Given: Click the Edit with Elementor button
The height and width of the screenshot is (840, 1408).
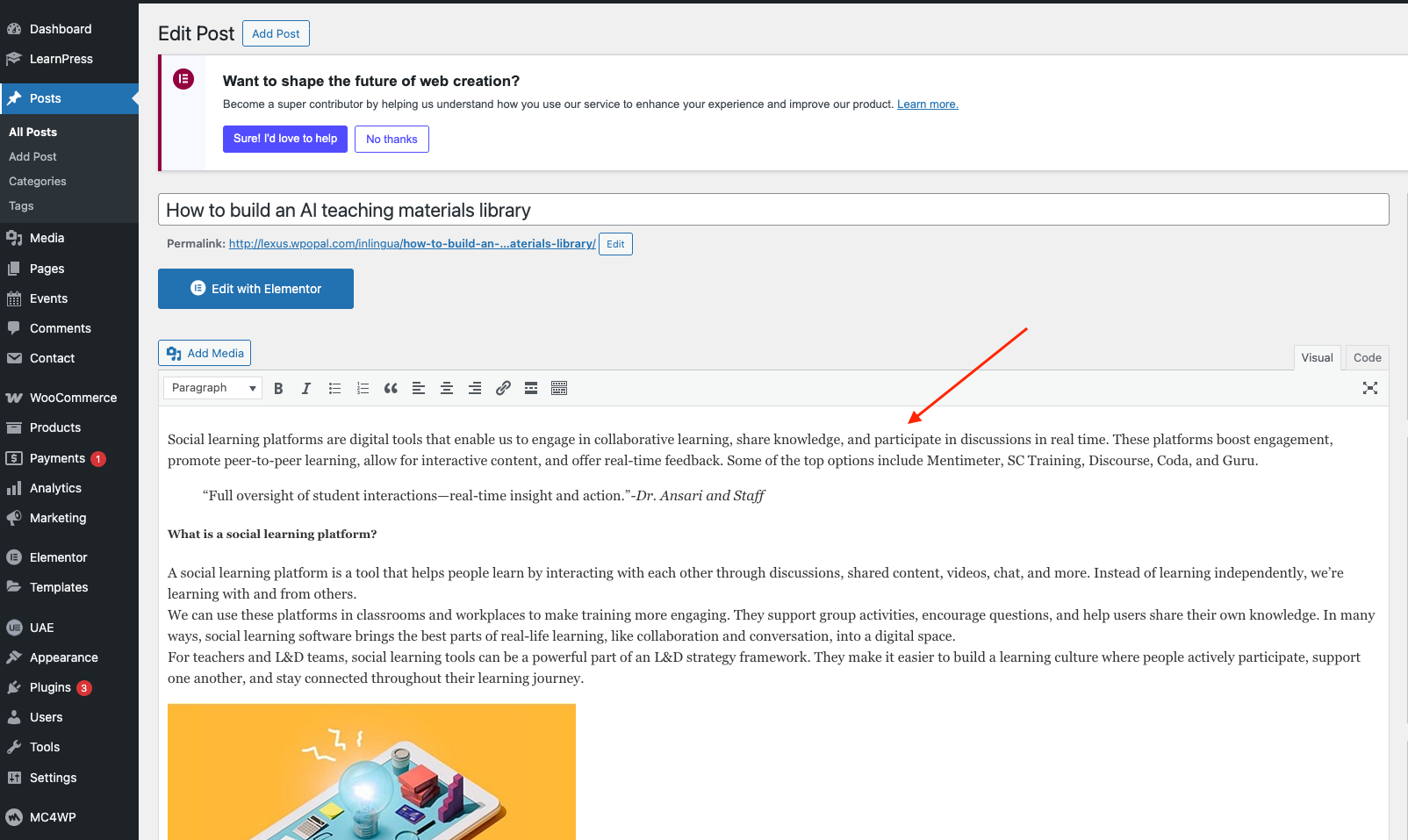Looking at the screenshot, I should click(x=255, y=289).
